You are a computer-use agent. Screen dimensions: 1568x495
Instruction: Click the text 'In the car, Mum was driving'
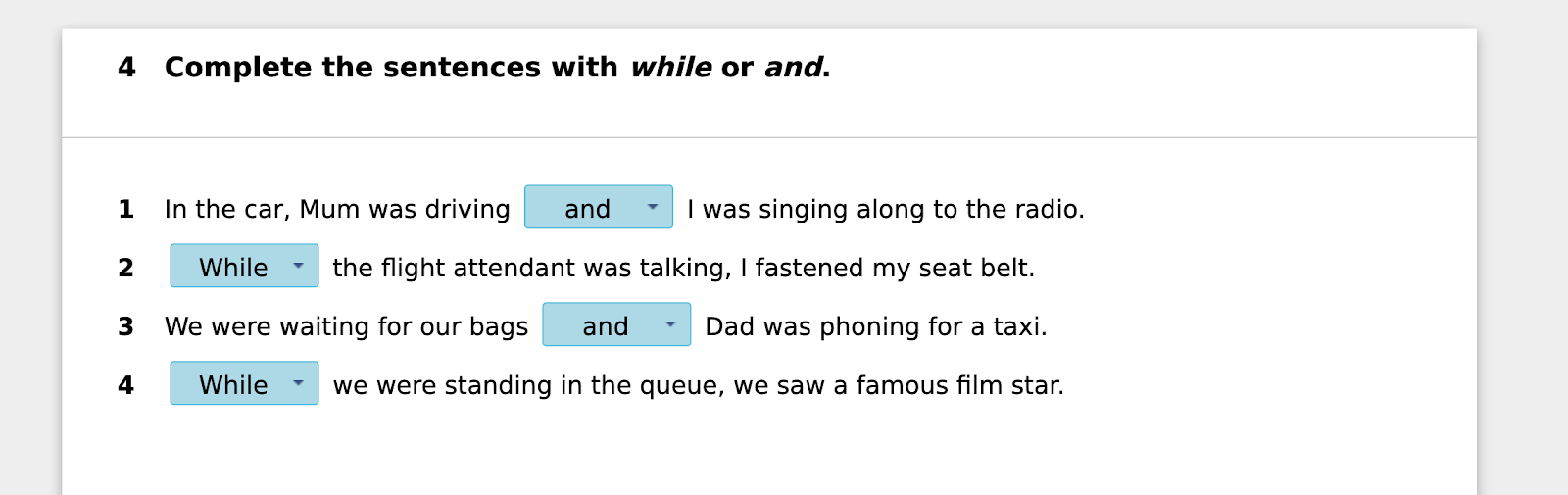[x=337, y=209]
